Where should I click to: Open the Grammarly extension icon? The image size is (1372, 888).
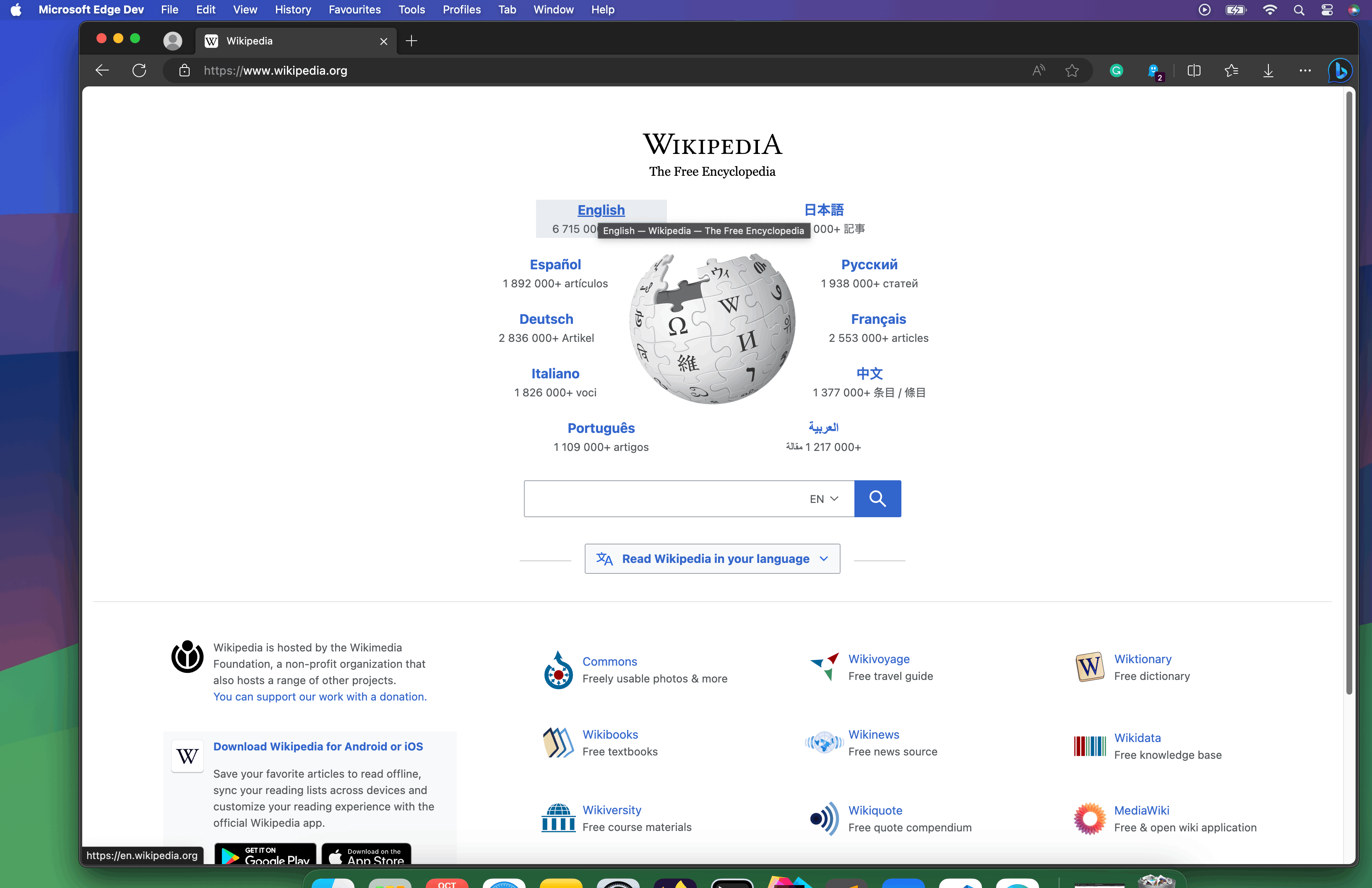tap(1116, 70)
